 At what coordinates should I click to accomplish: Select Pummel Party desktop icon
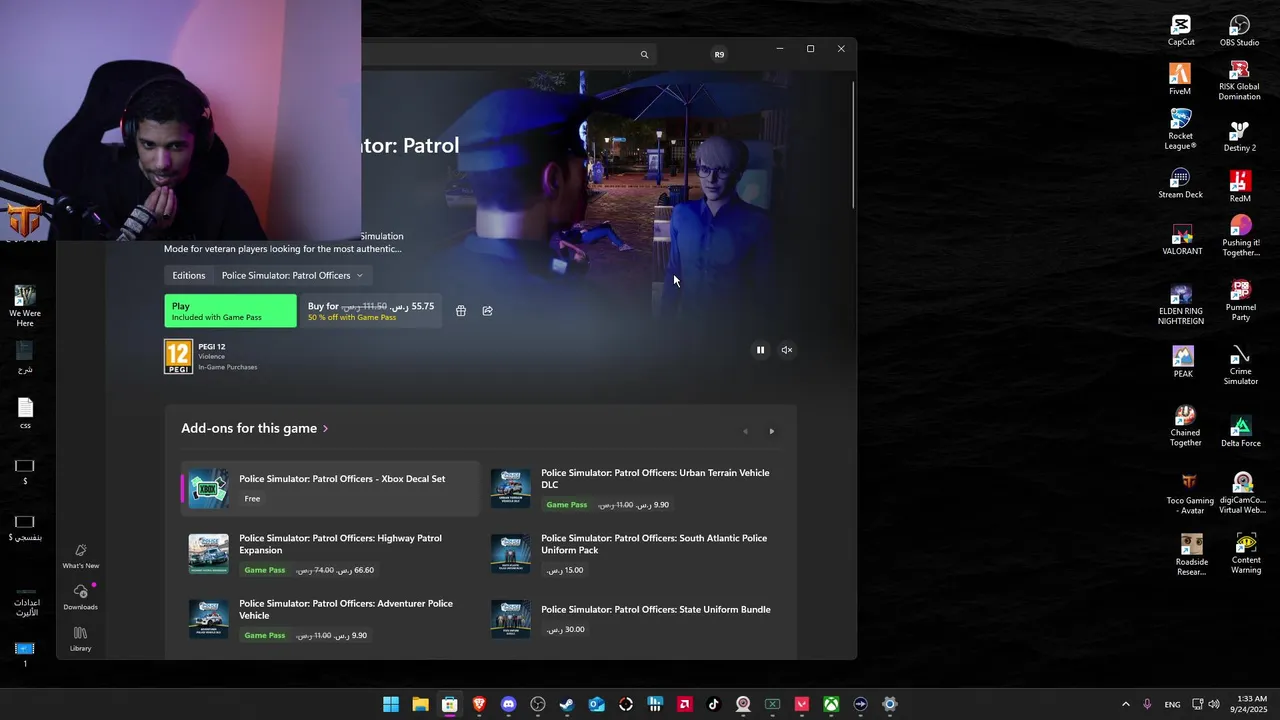click(1240, 300)
